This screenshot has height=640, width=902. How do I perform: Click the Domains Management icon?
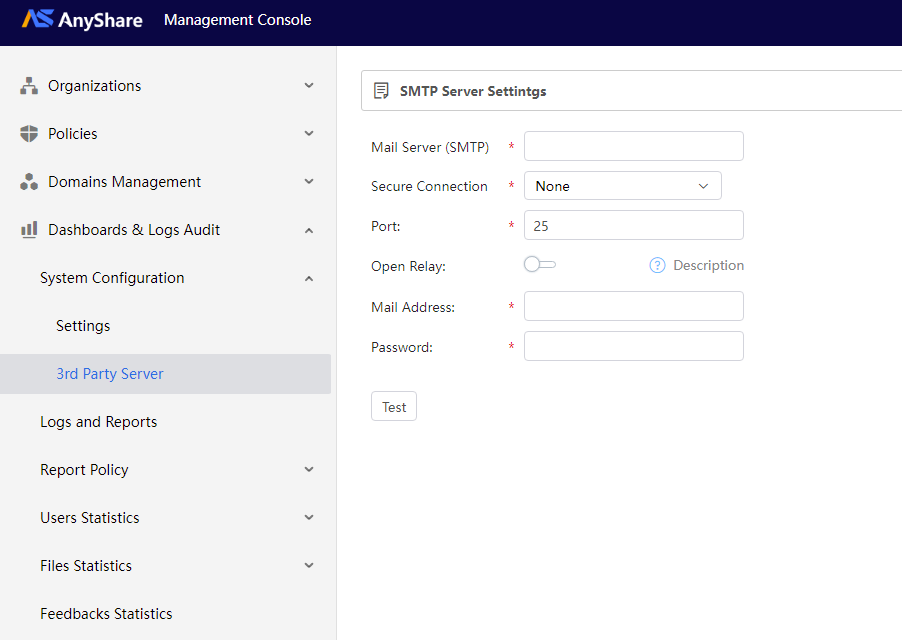(29, 182)
